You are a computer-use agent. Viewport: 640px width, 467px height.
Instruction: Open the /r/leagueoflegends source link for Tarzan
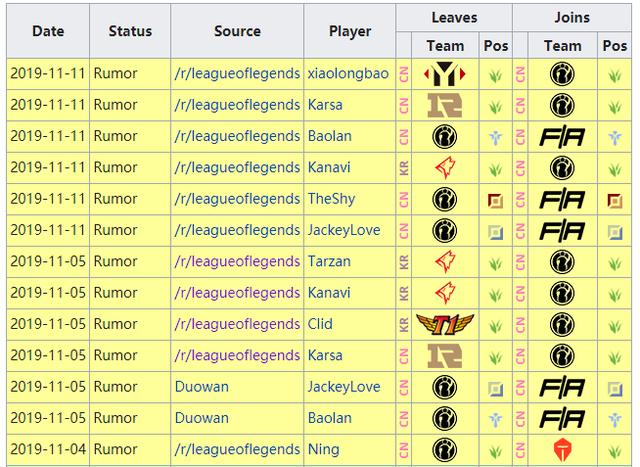pyautogui.click(x=237, y=261)
